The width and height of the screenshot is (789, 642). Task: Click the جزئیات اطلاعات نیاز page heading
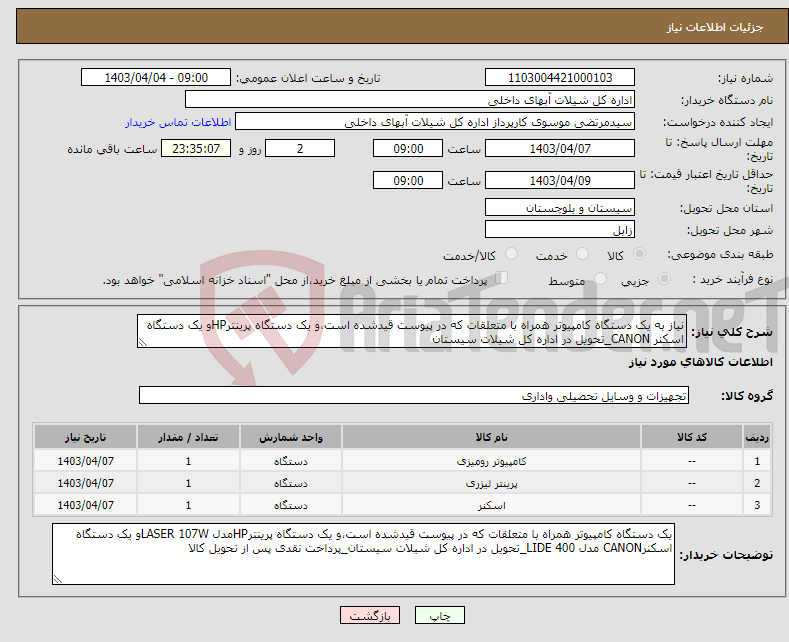(x=715, y=27)
